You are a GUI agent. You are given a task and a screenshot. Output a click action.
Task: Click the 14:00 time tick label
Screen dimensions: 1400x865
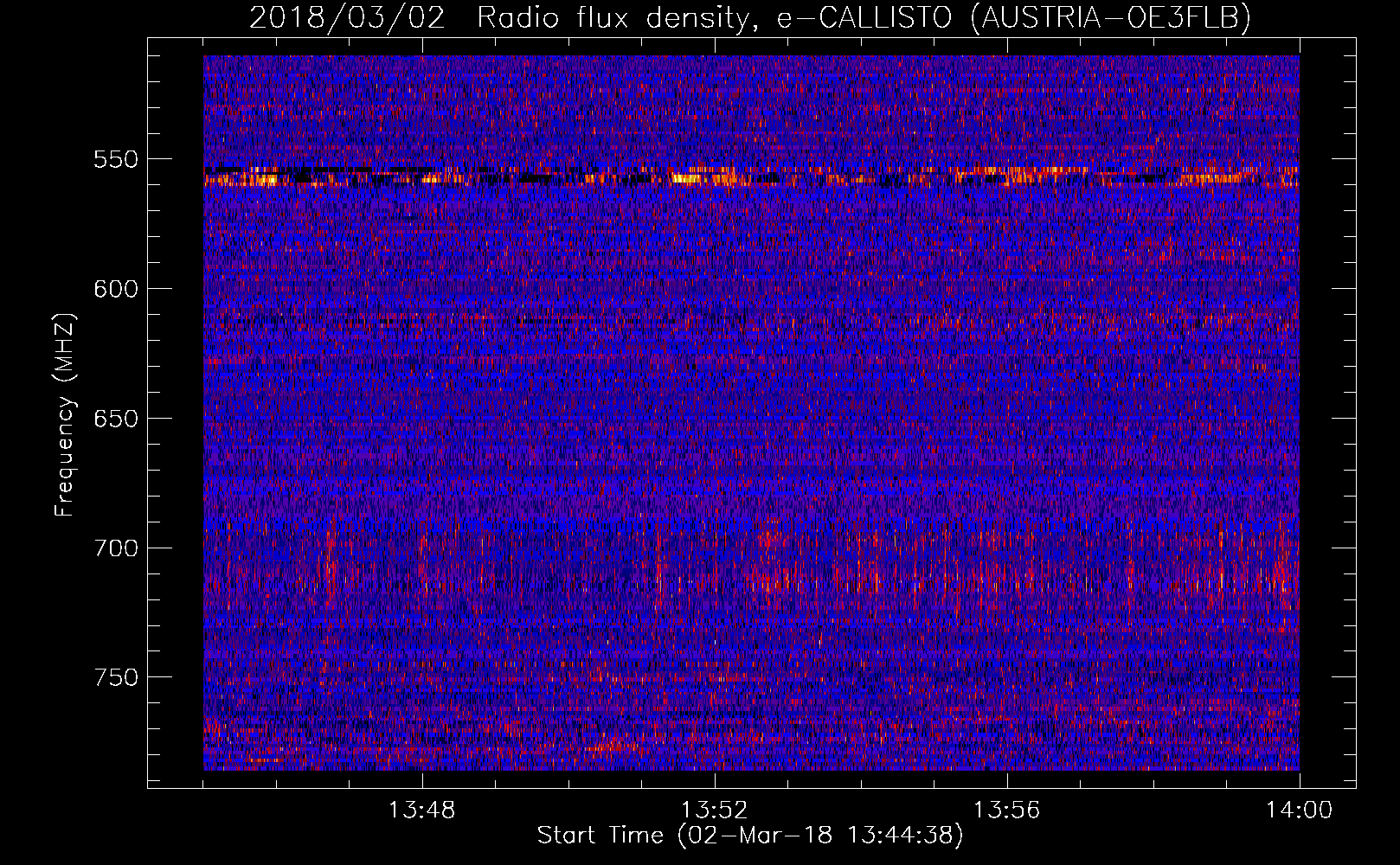[1299, 811]
